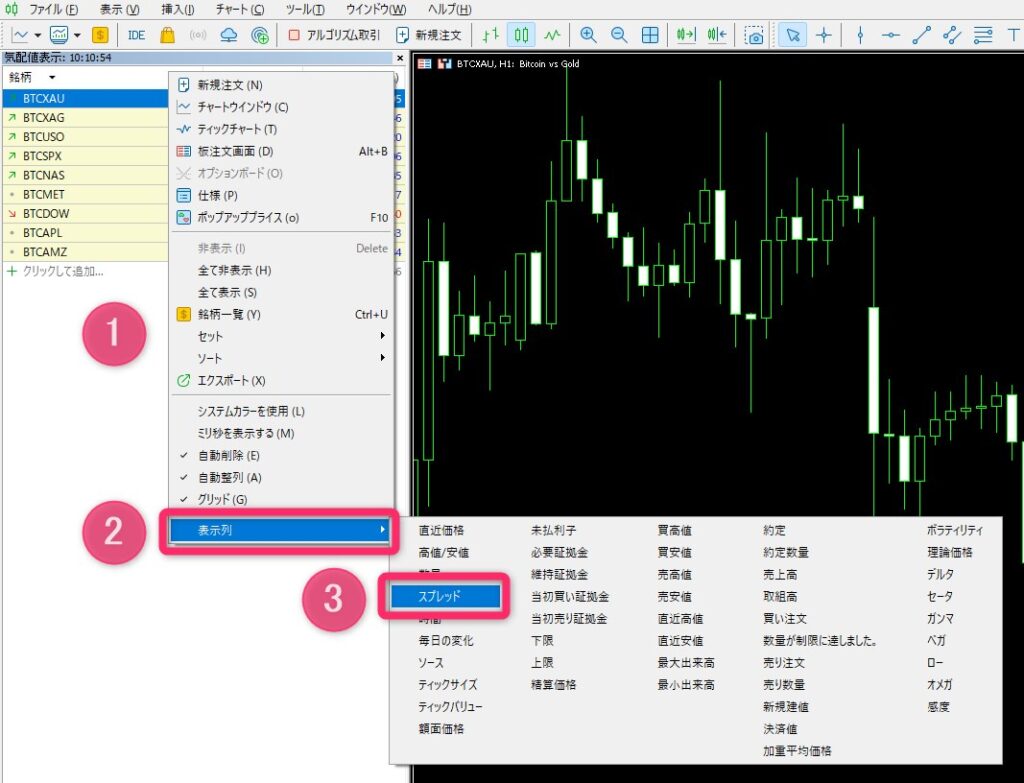
Task: Click the zoom in magnifier icon
Action: click(x=588, y=35)
